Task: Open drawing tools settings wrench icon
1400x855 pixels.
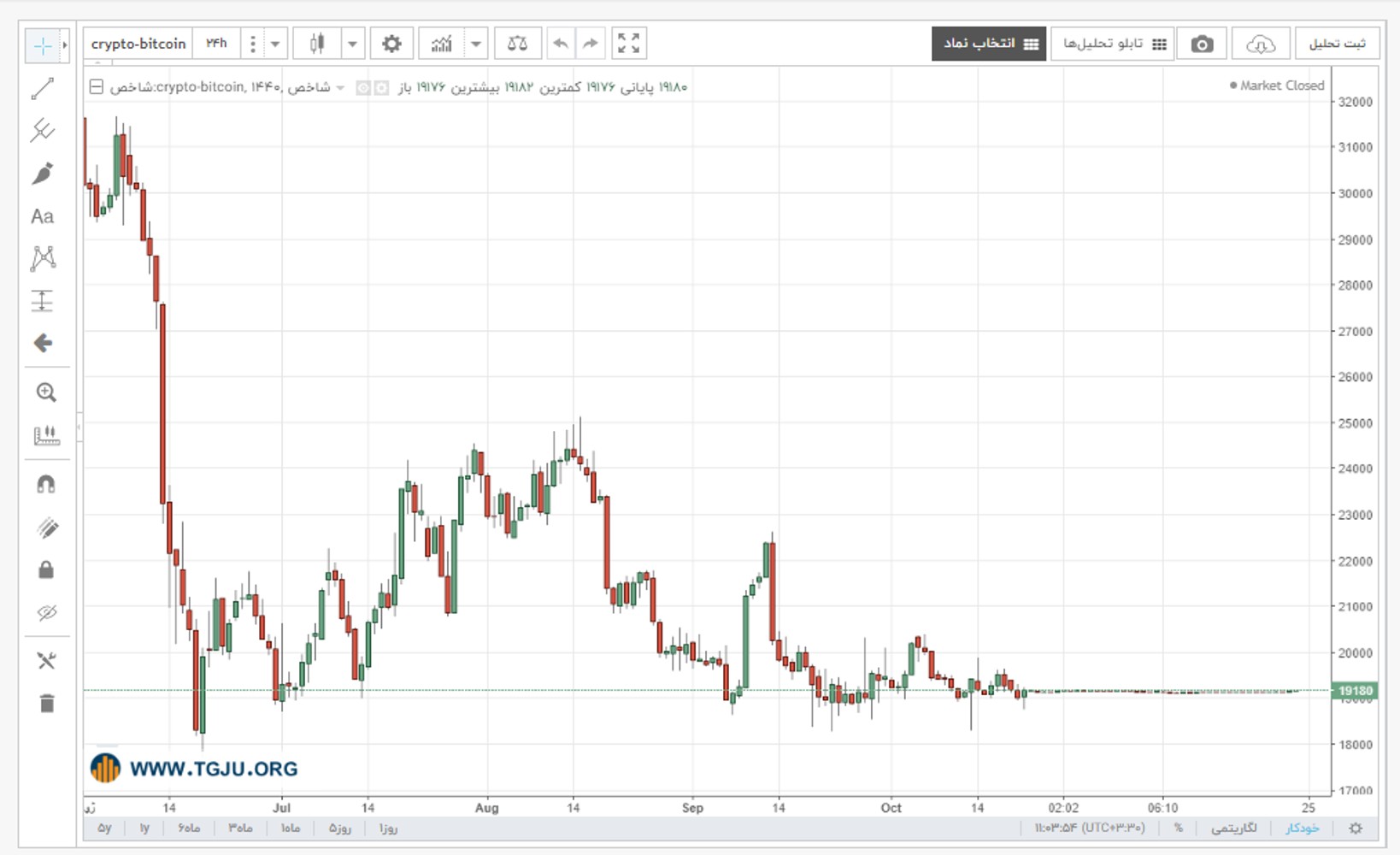Action: point(46,660)
